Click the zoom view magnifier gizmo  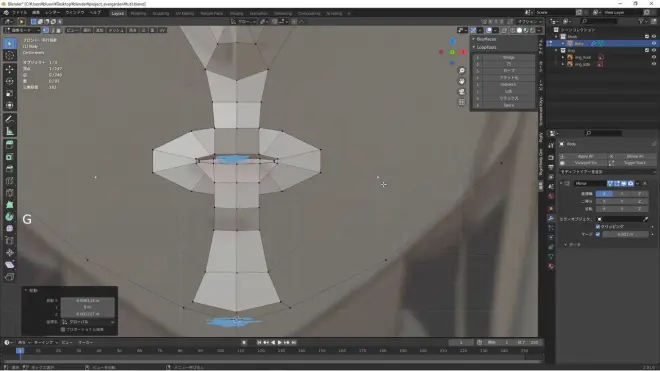pyautogui.click(x=462, y=71)
